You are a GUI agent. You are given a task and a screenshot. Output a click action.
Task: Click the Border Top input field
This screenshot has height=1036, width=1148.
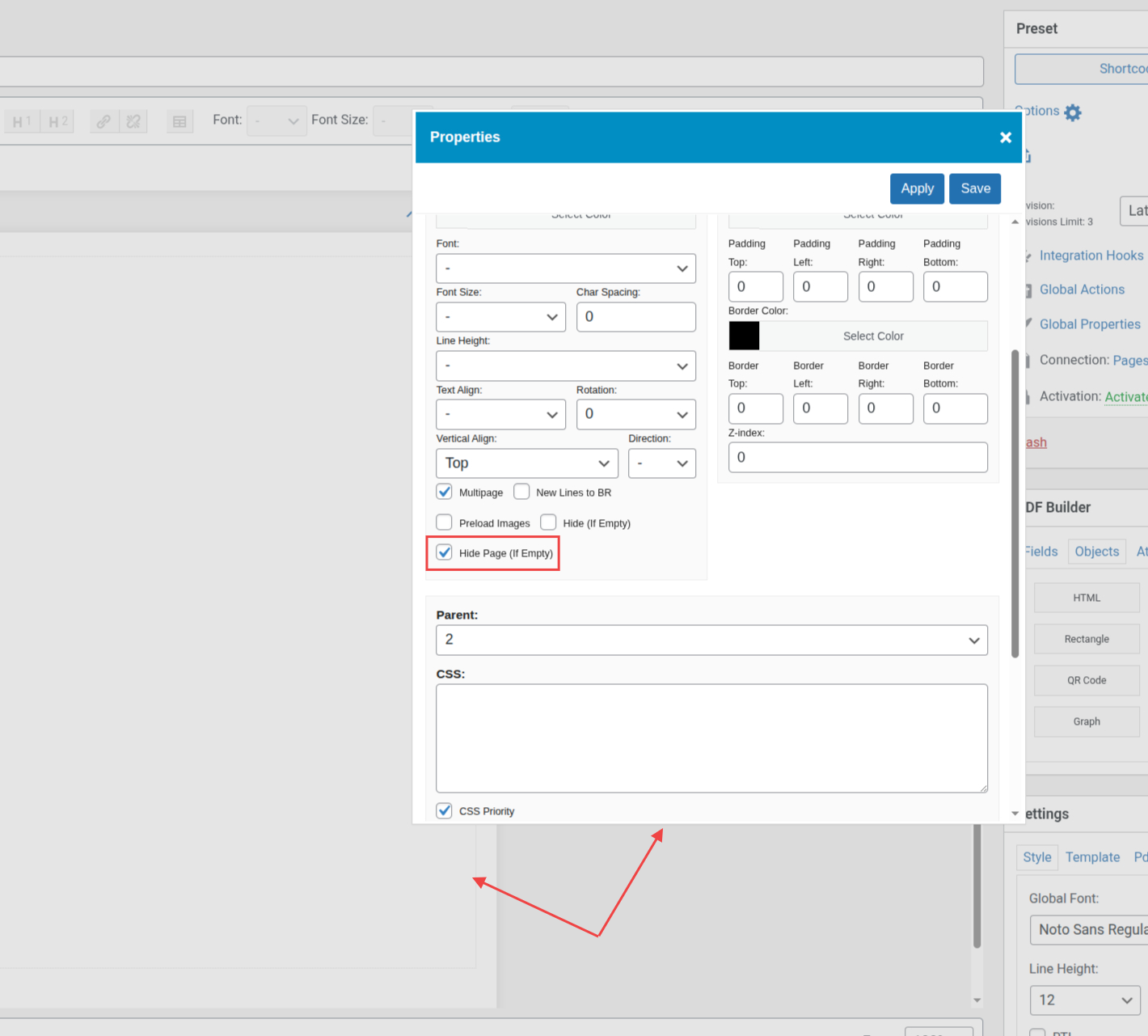click(756, 408)
